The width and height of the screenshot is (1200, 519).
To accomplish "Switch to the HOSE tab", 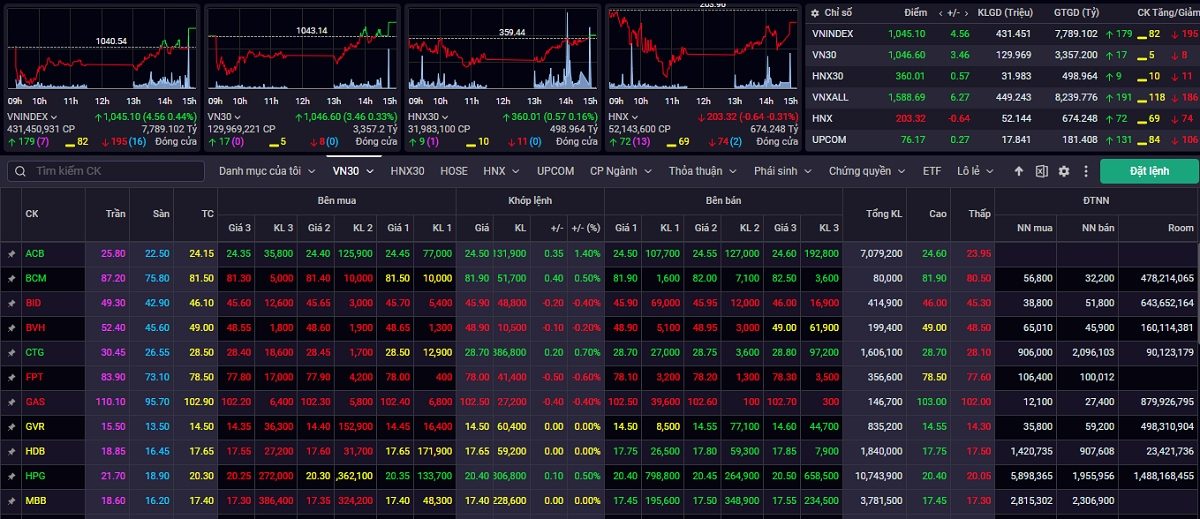I will click(454, 171).
